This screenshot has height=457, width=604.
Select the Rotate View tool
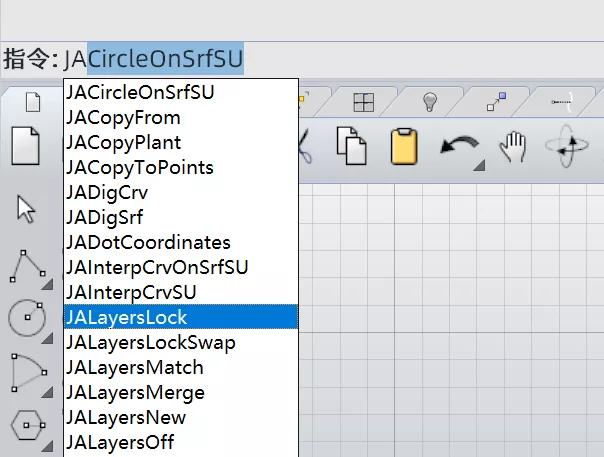click(566, 146)
